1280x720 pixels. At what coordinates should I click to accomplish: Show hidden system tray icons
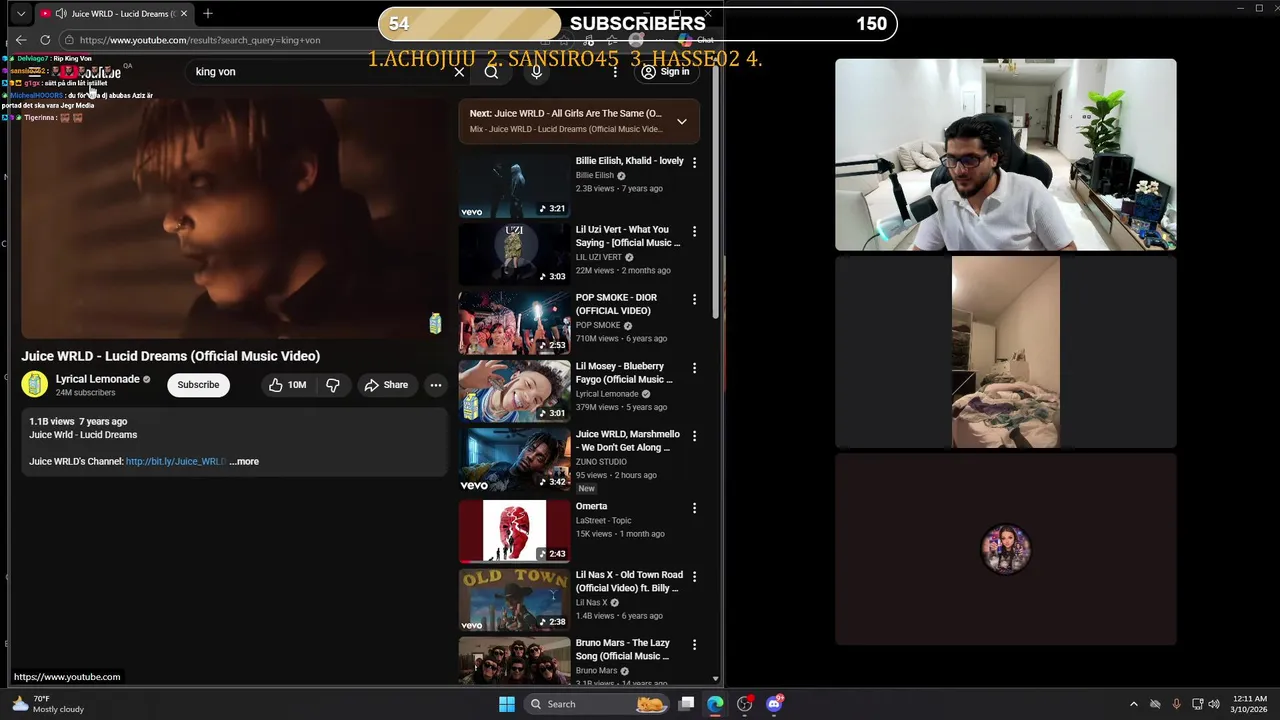[1133, 704]
